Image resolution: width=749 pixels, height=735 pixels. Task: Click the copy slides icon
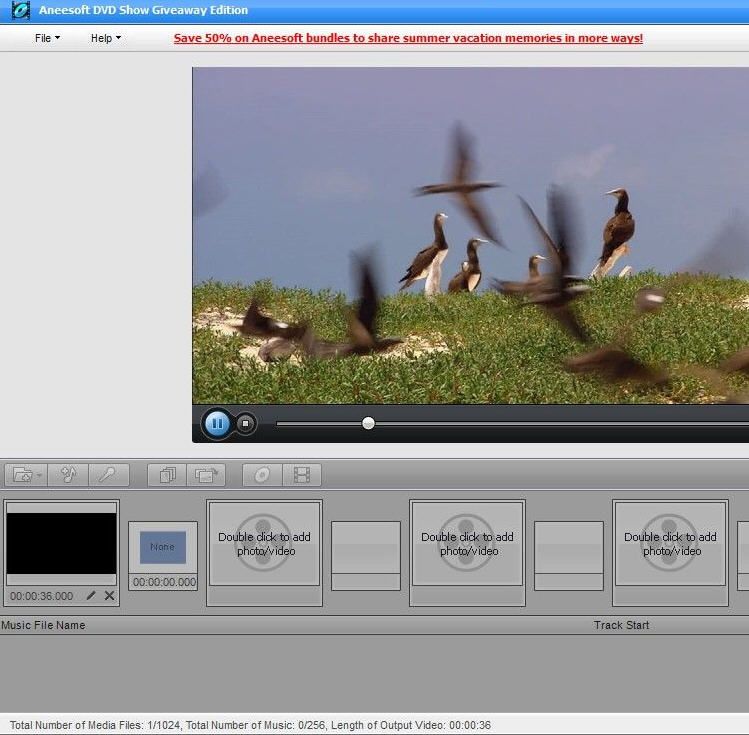coord(167,475)
